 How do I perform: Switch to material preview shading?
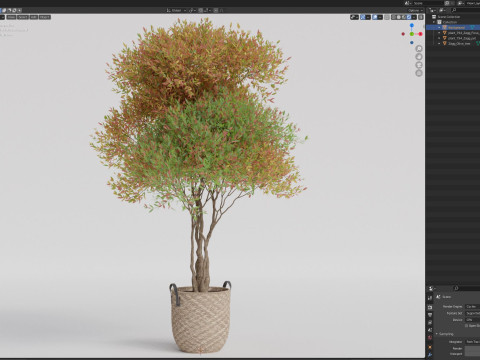coord(404,17)
